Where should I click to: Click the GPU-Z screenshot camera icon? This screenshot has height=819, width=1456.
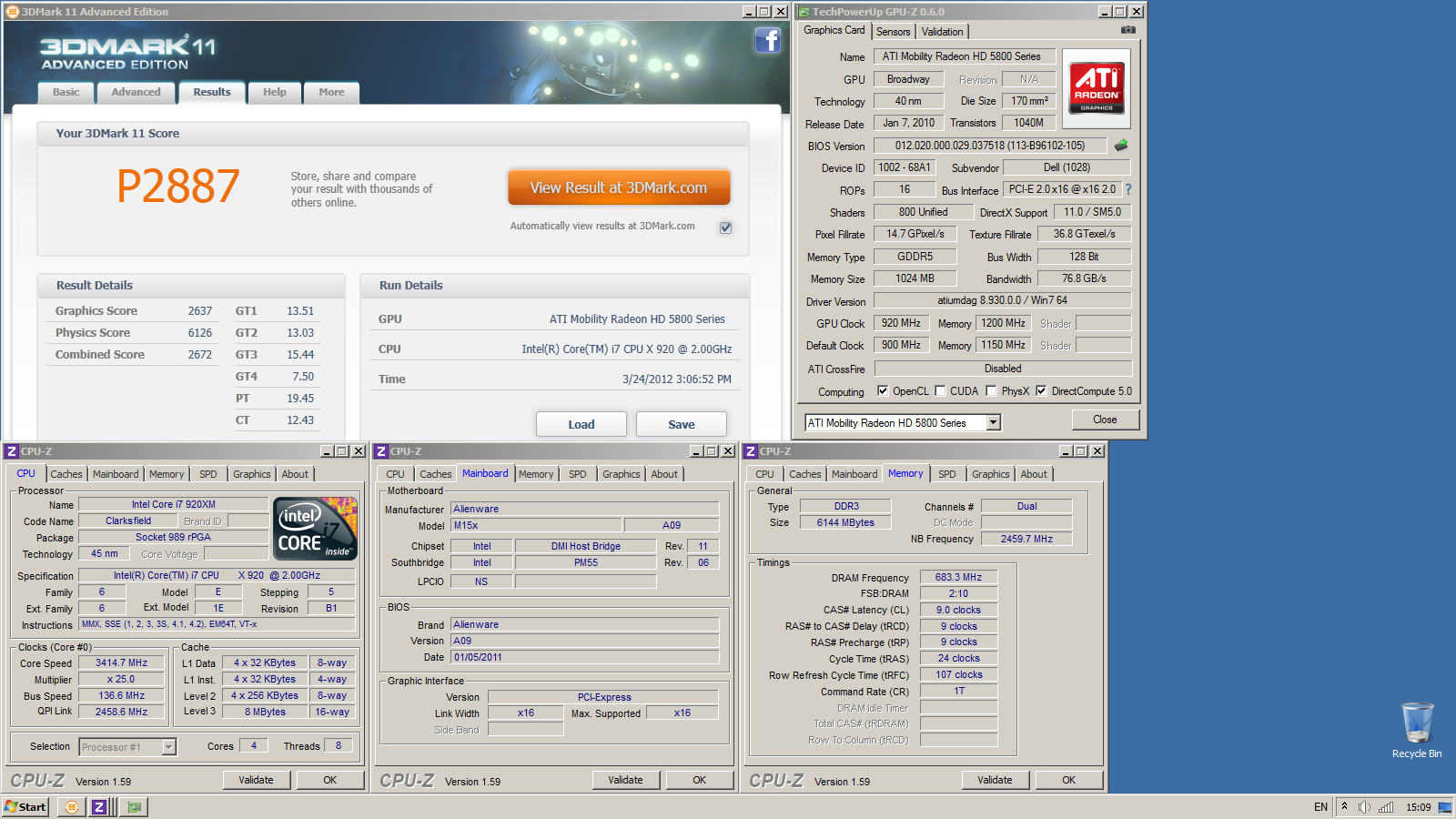[x=1128, y=30]
